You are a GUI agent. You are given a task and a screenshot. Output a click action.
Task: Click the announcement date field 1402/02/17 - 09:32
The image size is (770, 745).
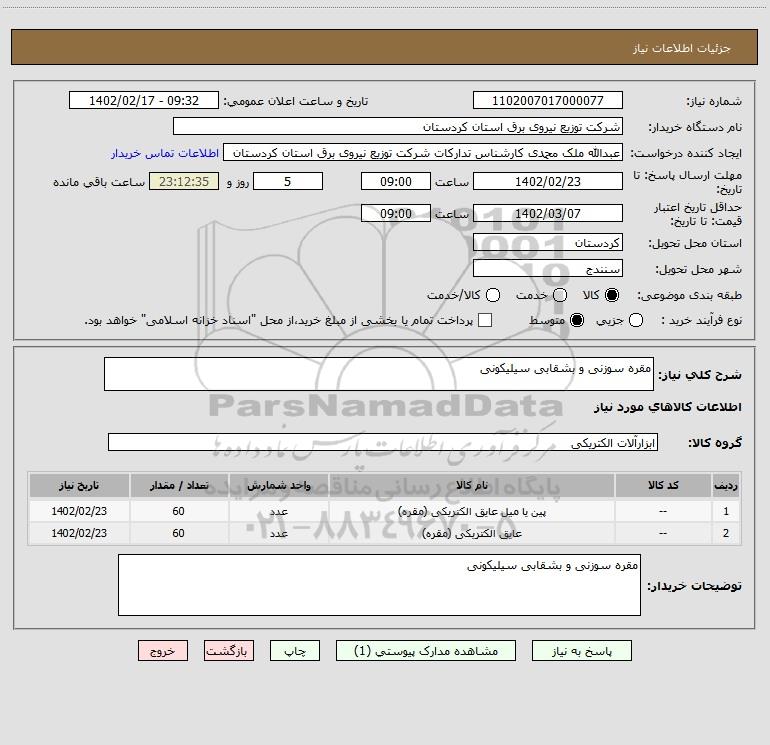coord(144,100)
